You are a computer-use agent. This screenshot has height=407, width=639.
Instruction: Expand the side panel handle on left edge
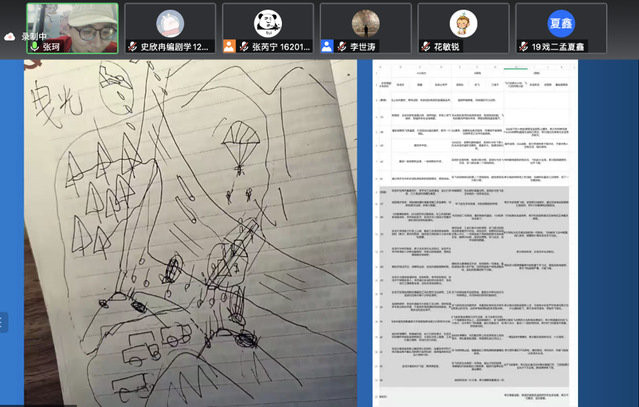click(3, 322)
